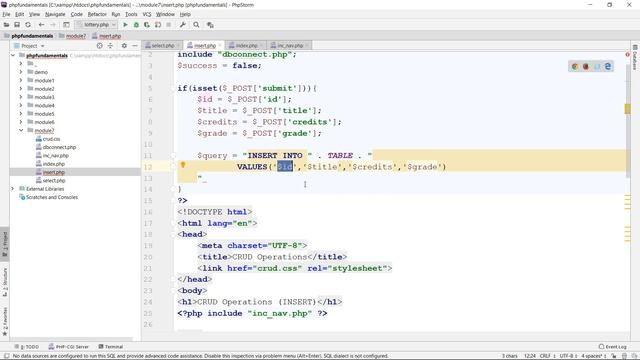Expand External Libraries
Image resolution: width=640 pixels, height=360 pixels.
(x=13, y=189)
